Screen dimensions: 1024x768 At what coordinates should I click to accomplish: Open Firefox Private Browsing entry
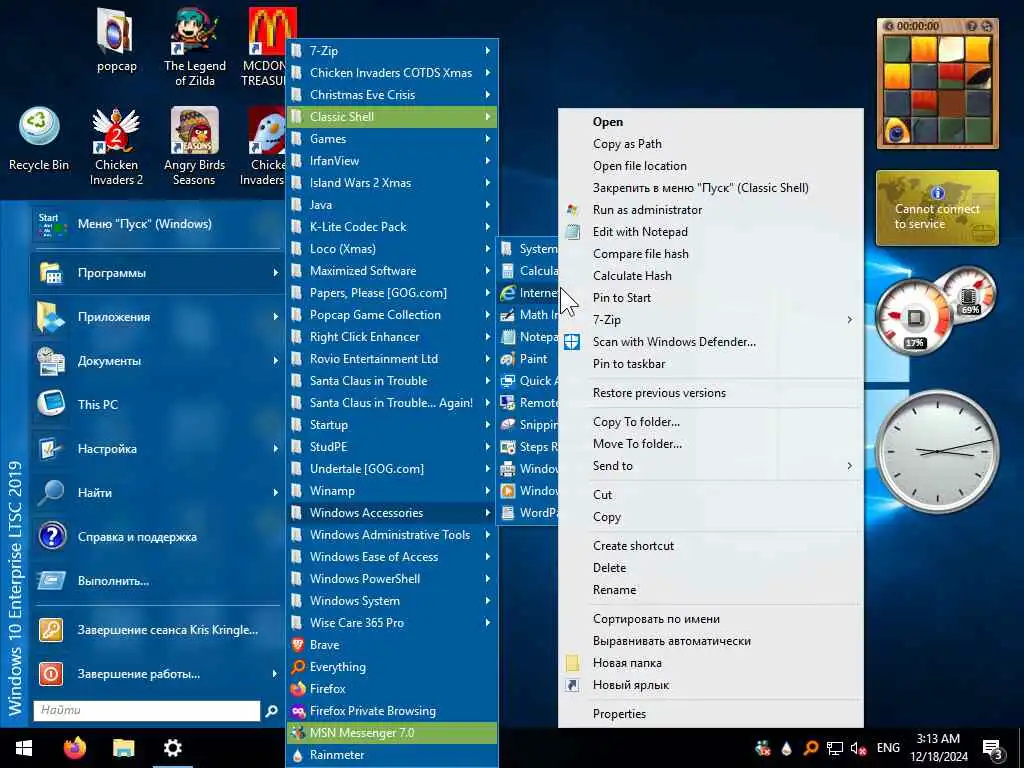pyautogui.click(x=392, y=711)
